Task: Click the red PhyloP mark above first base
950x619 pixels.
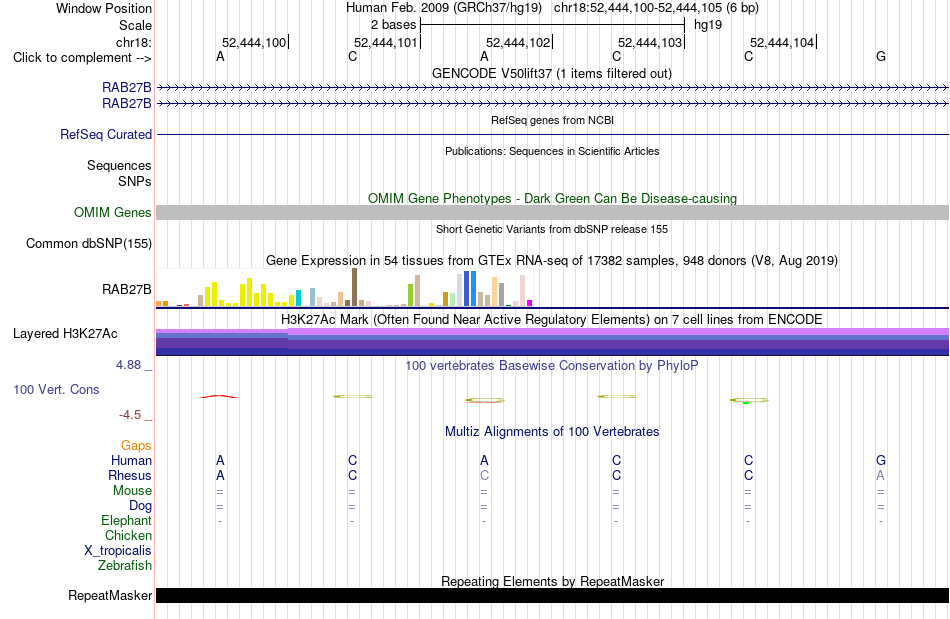Action: click(219, 397)
